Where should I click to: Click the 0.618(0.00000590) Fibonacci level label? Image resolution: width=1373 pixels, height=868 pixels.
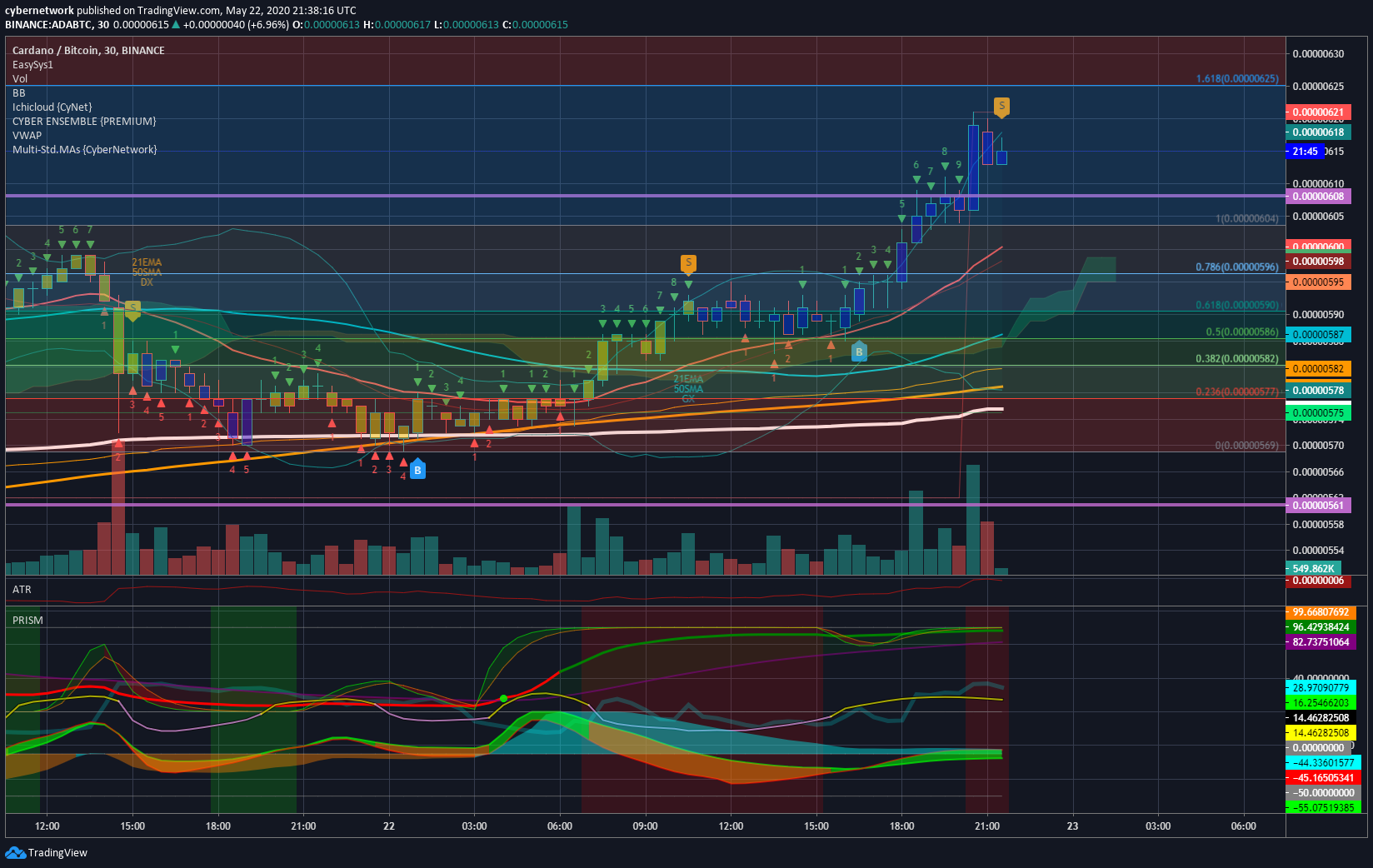click(1237, 305)
